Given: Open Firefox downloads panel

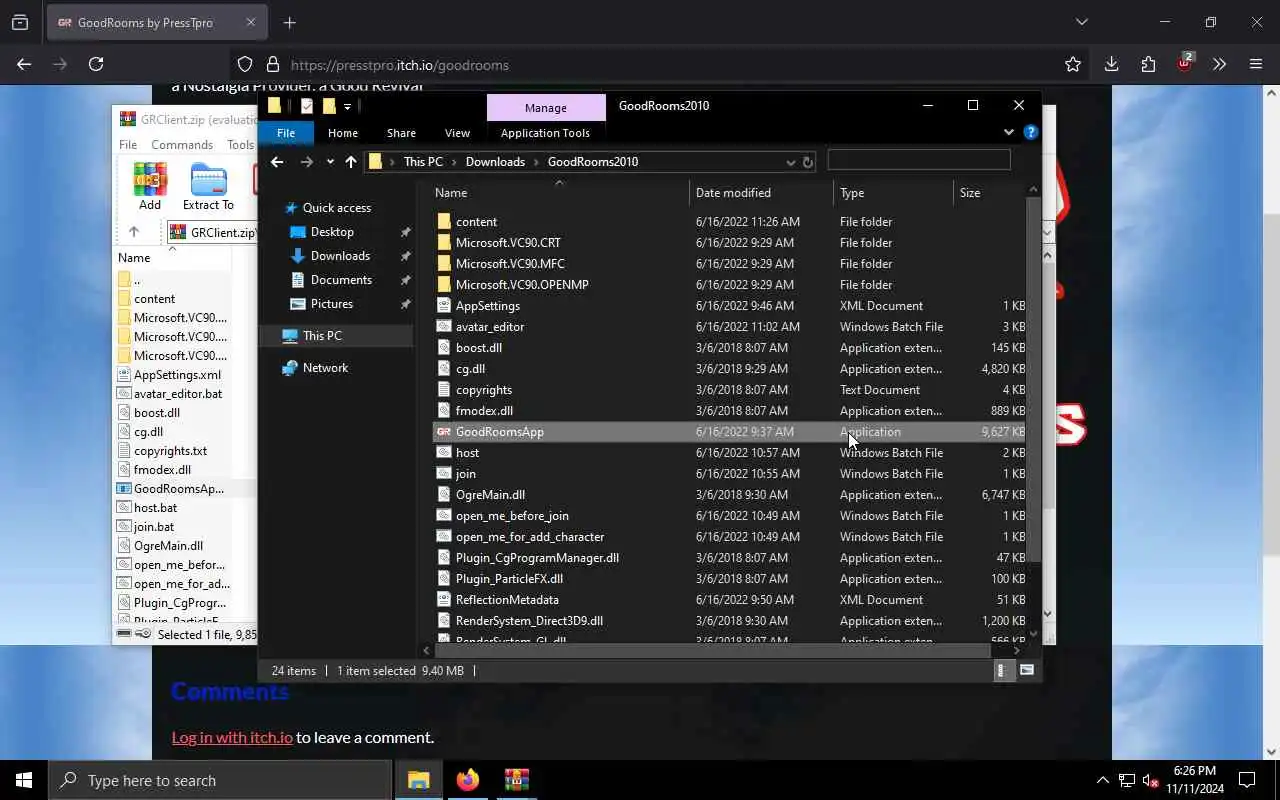Looking at the screenshot, I should tap(1111, 64).
